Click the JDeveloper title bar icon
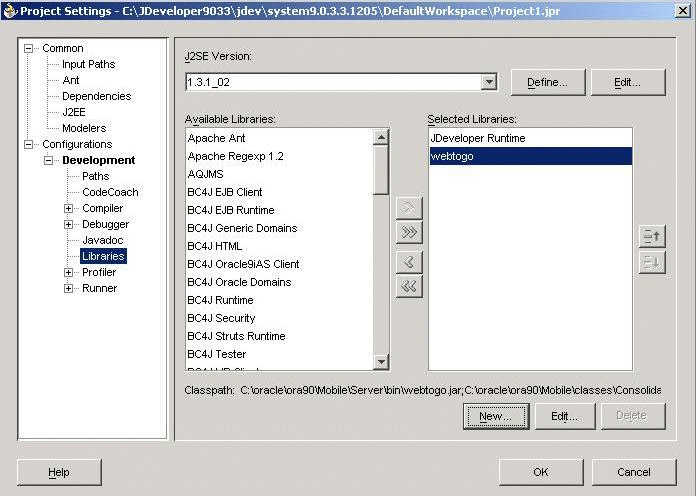Image resolution: width=697 pixels, height=496 pixels. pyautogui.click(x=9, y=11)
